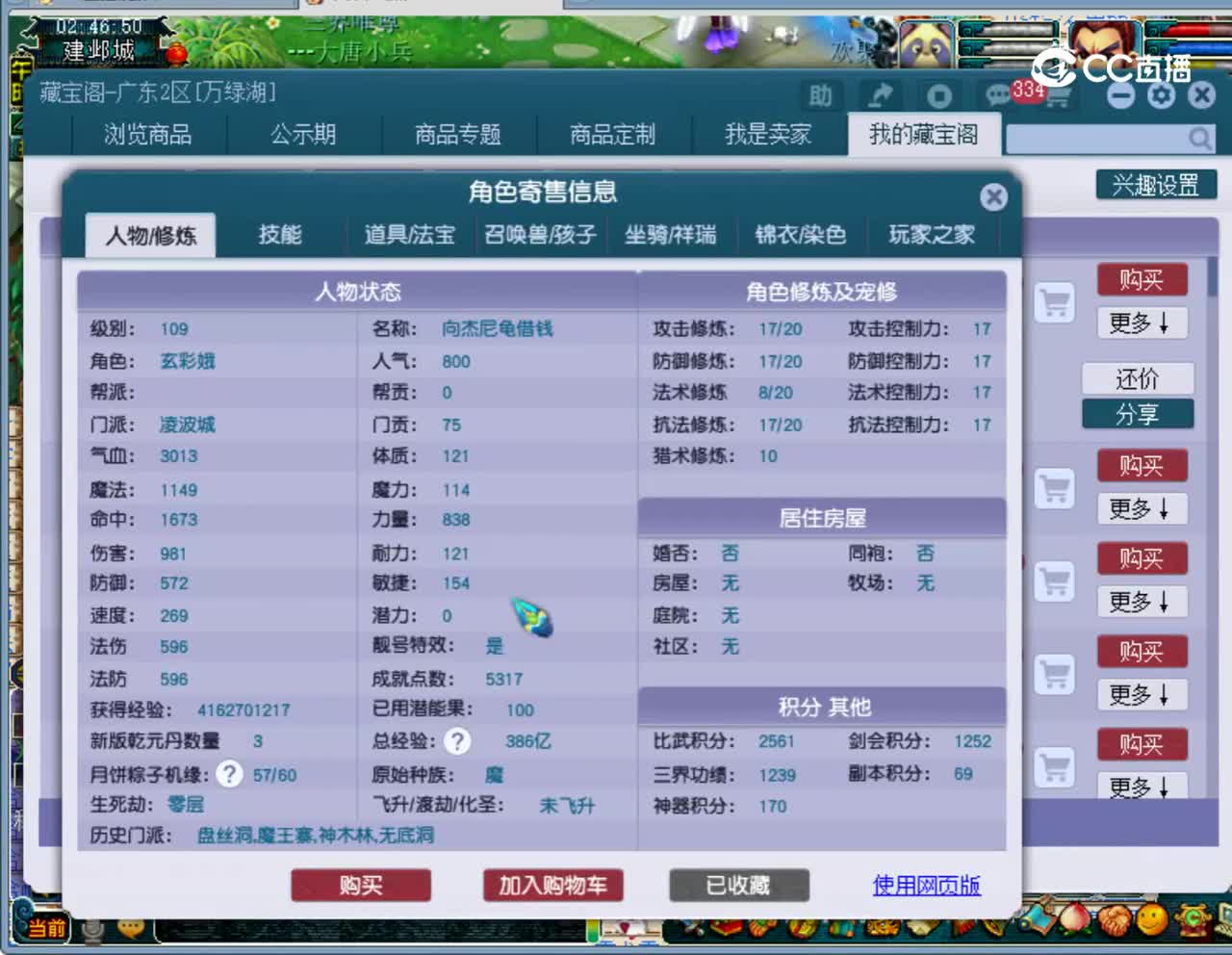Image resolution: width=1232 pixels, height=955 pixels.
Task: Click the 飞升 status 未飞升
Action: tap(567, 805)
